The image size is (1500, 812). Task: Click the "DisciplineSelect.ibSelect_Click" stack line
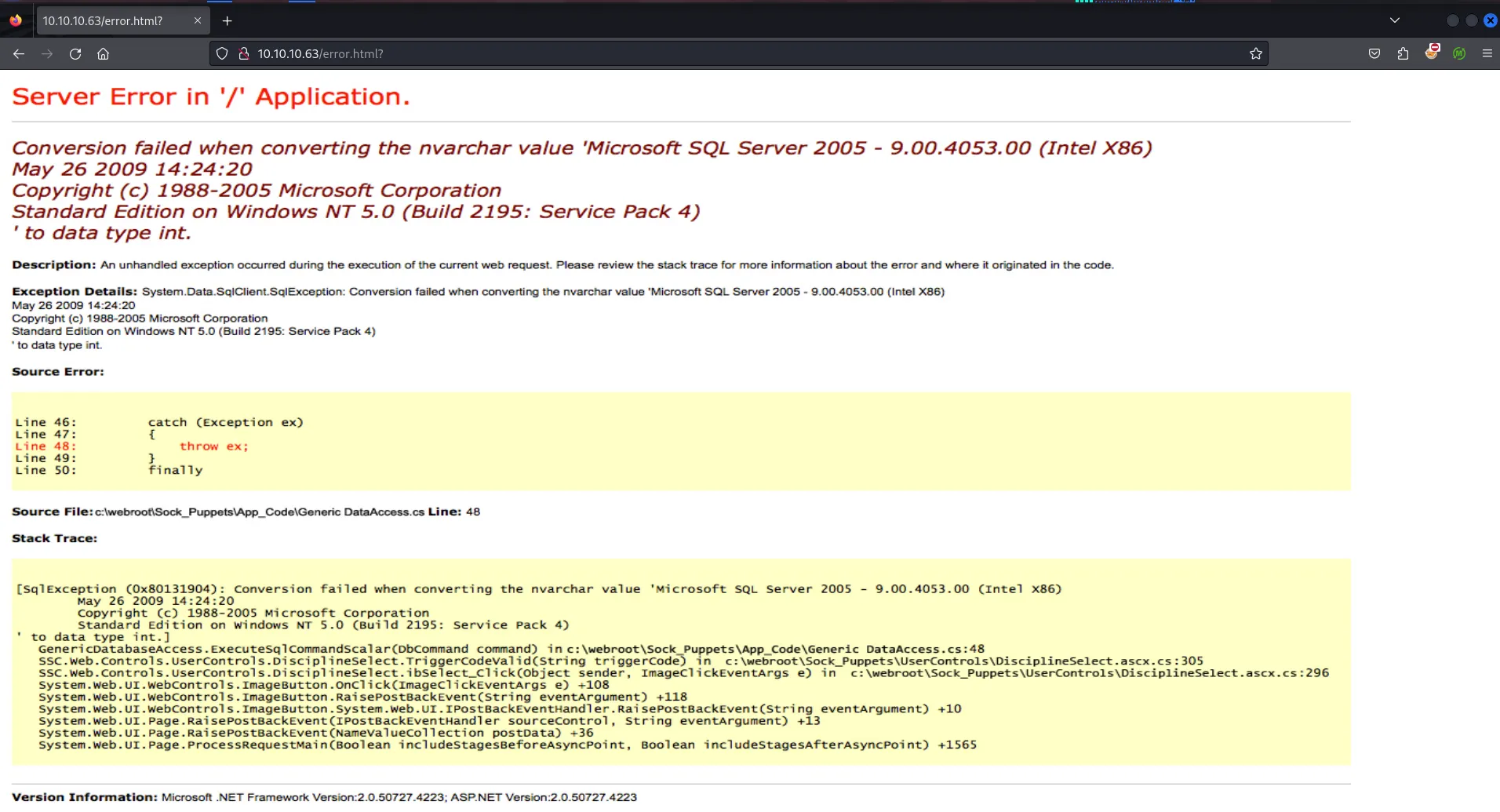pos(683,673)
